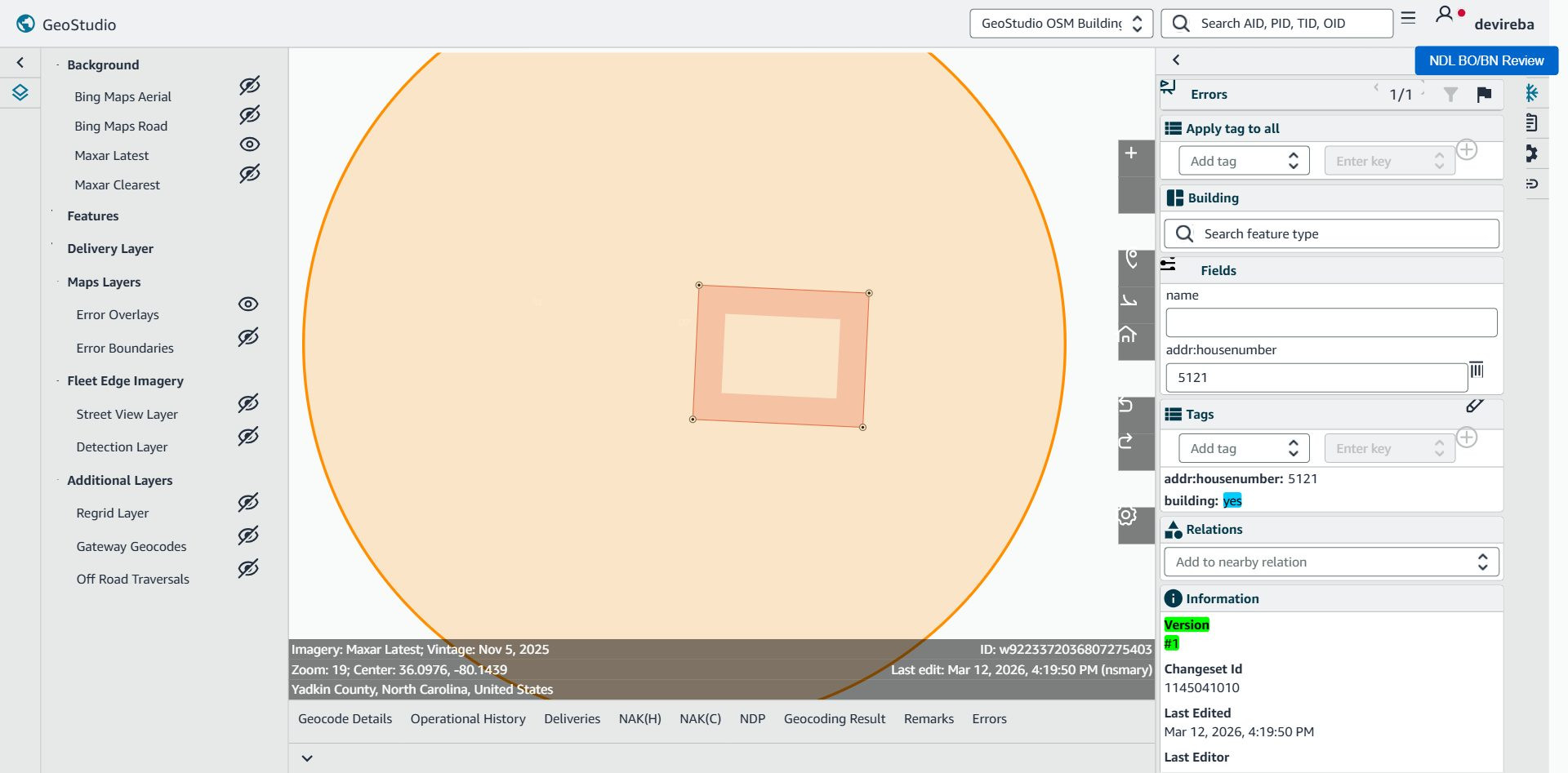Switch to the Deliveries tab
This screenshot has width=1568, height=773.
pyautogui.click(x=572, y=719)
